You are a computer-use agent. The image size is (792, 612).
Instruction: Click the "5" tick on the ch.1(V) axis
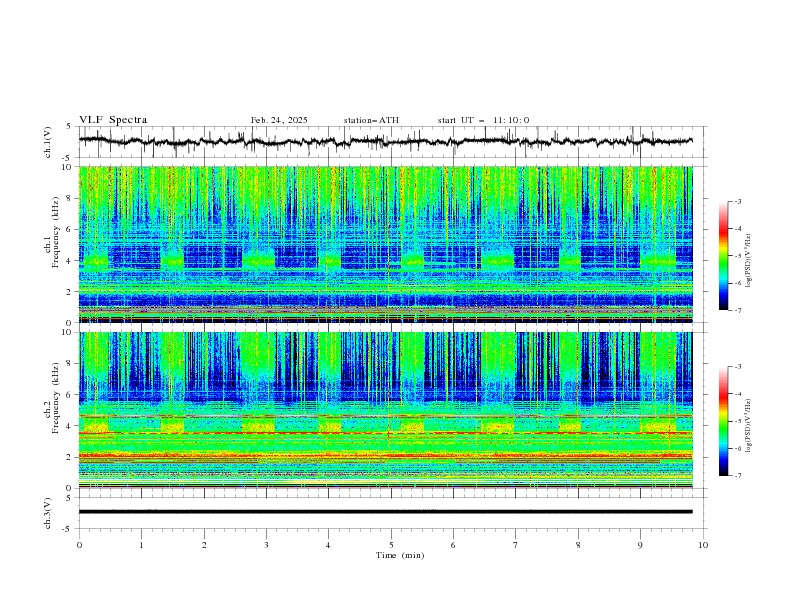coord(69,127)
